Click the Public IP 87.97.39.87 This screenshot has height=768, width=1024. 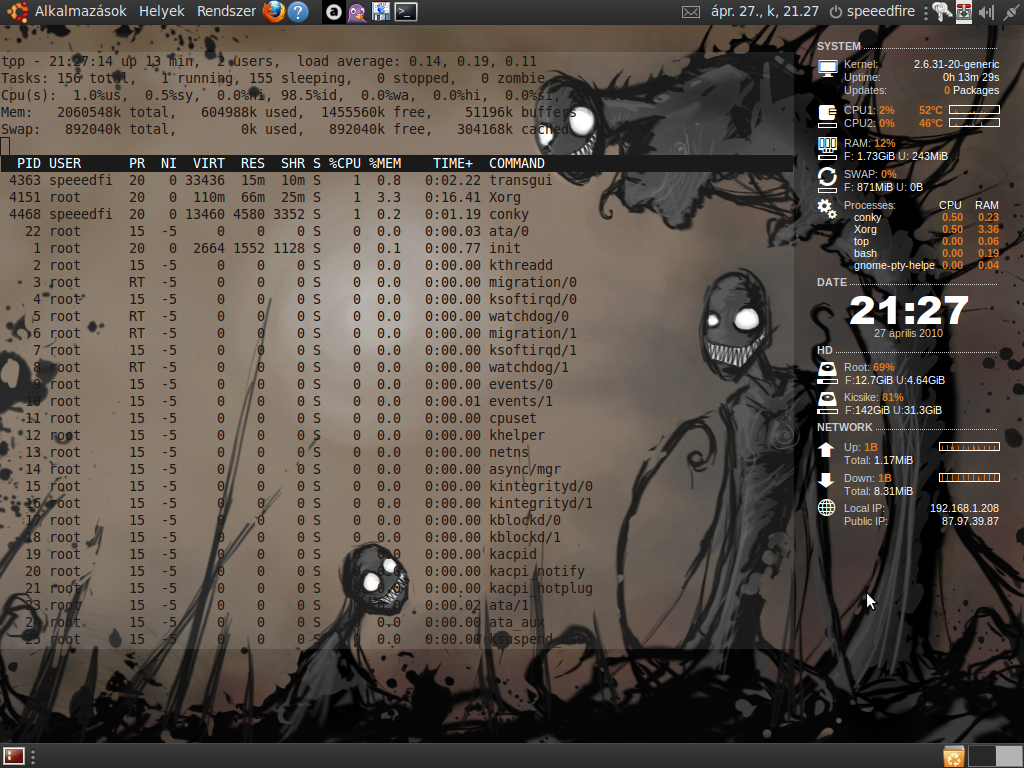pos(970,521)
